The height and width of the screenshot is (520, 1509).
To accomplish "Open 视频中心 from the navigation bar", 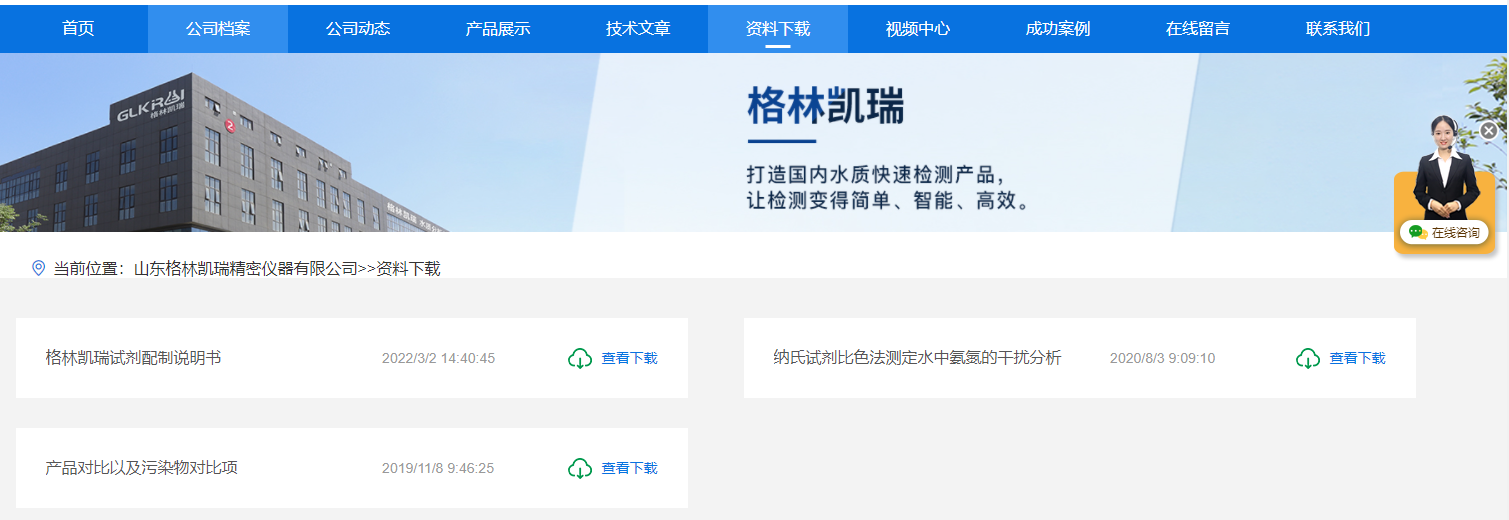I will pyautogui.click(x=918, y=29).
